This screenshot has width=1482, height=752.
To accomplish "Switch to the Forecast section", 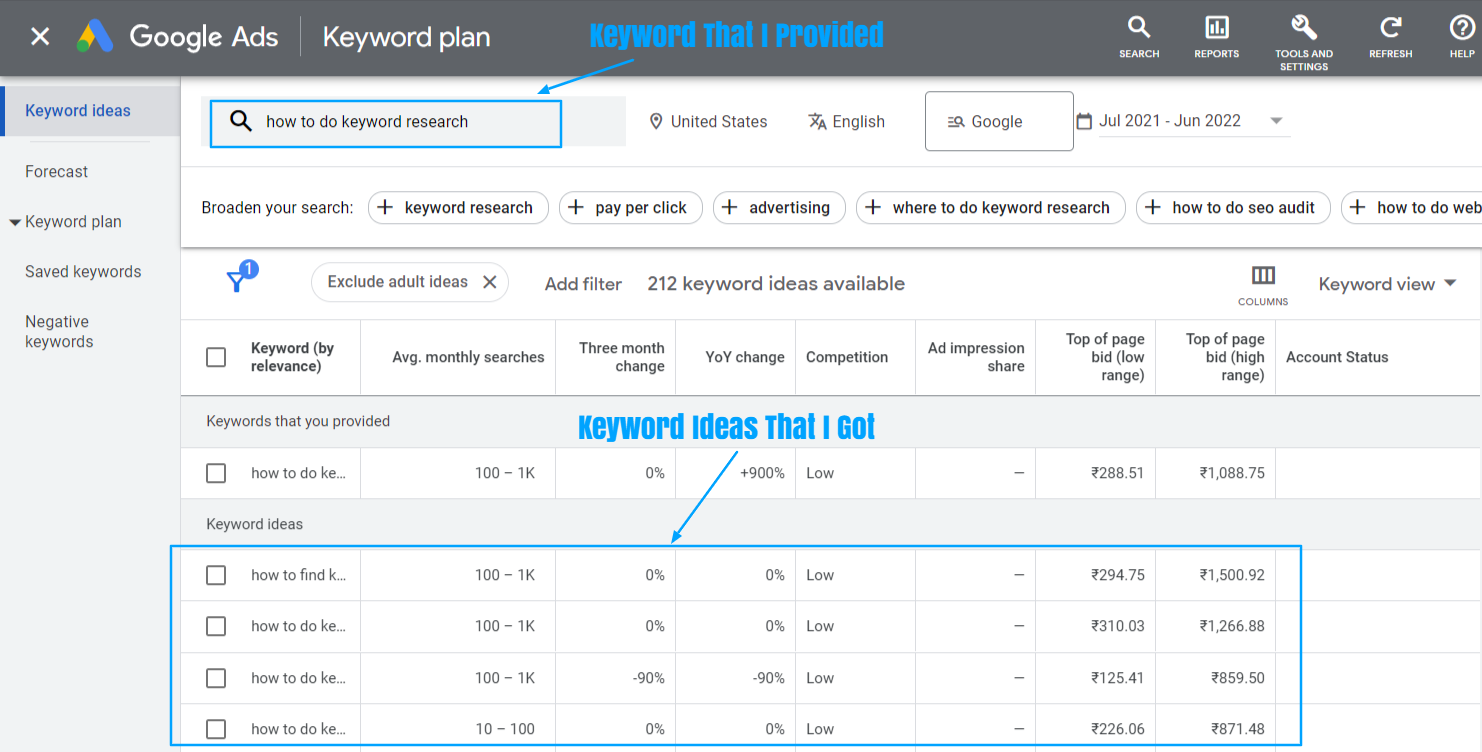I will pos(56,171).
